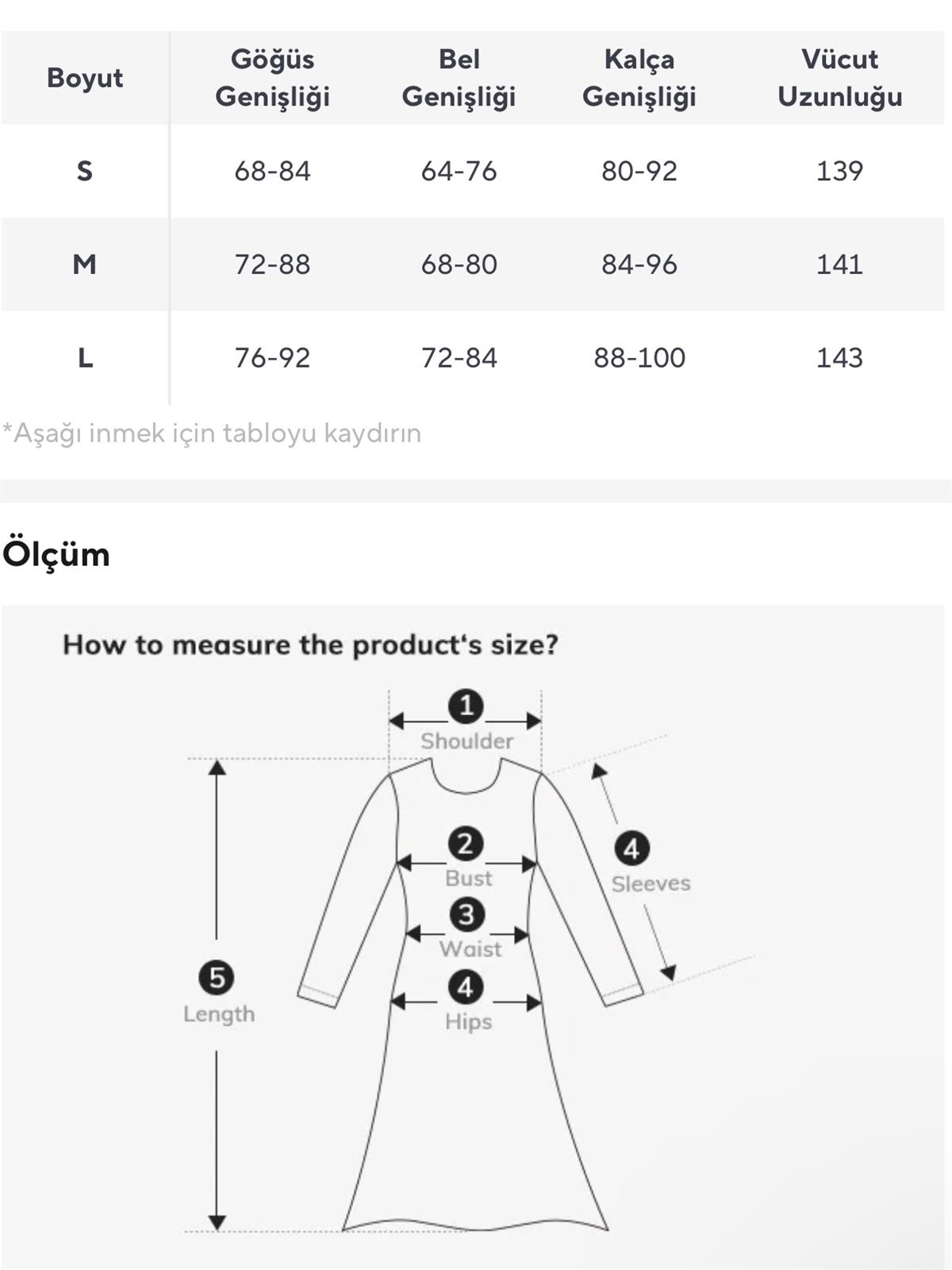Viewport: 952px width, 1270px height.
Task: Select the size M row label
Action: point(85,264)
